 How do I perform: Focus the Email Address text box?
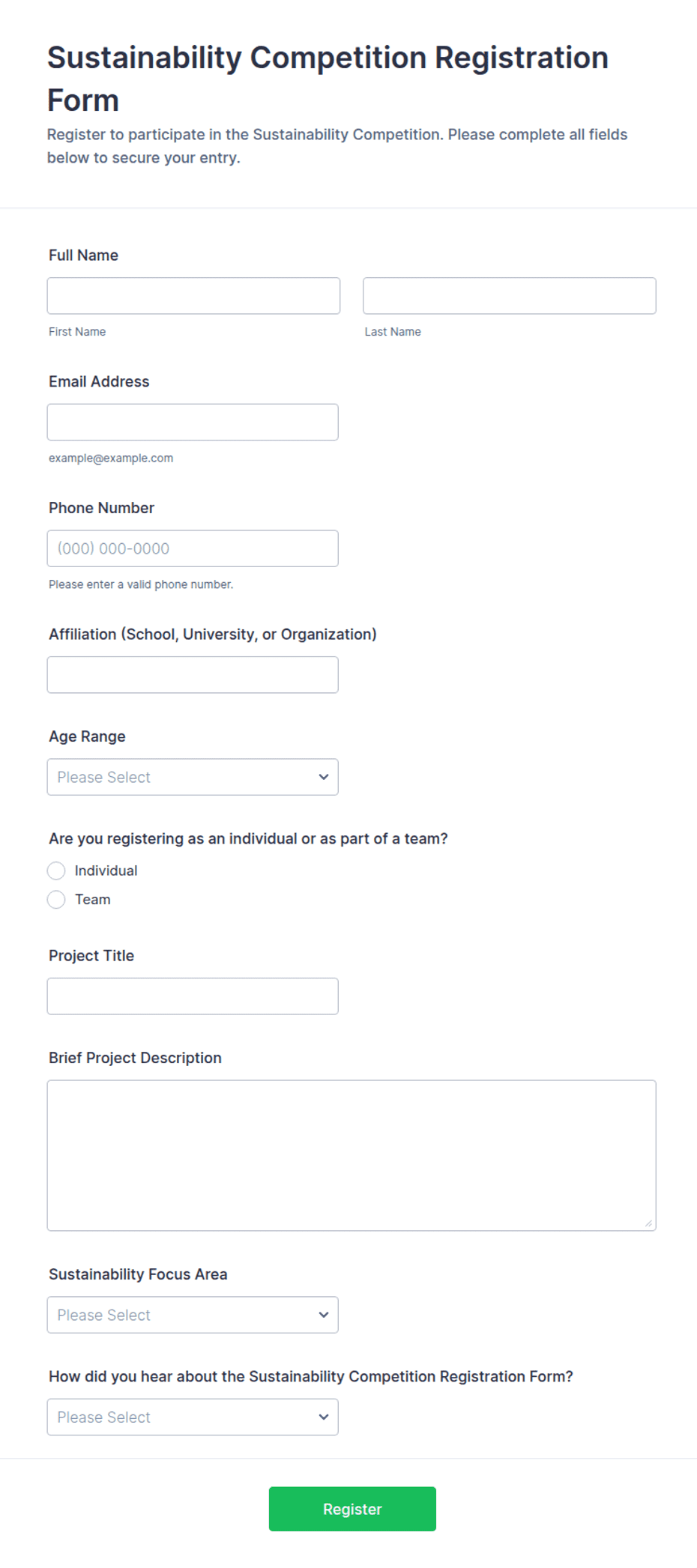193,423
